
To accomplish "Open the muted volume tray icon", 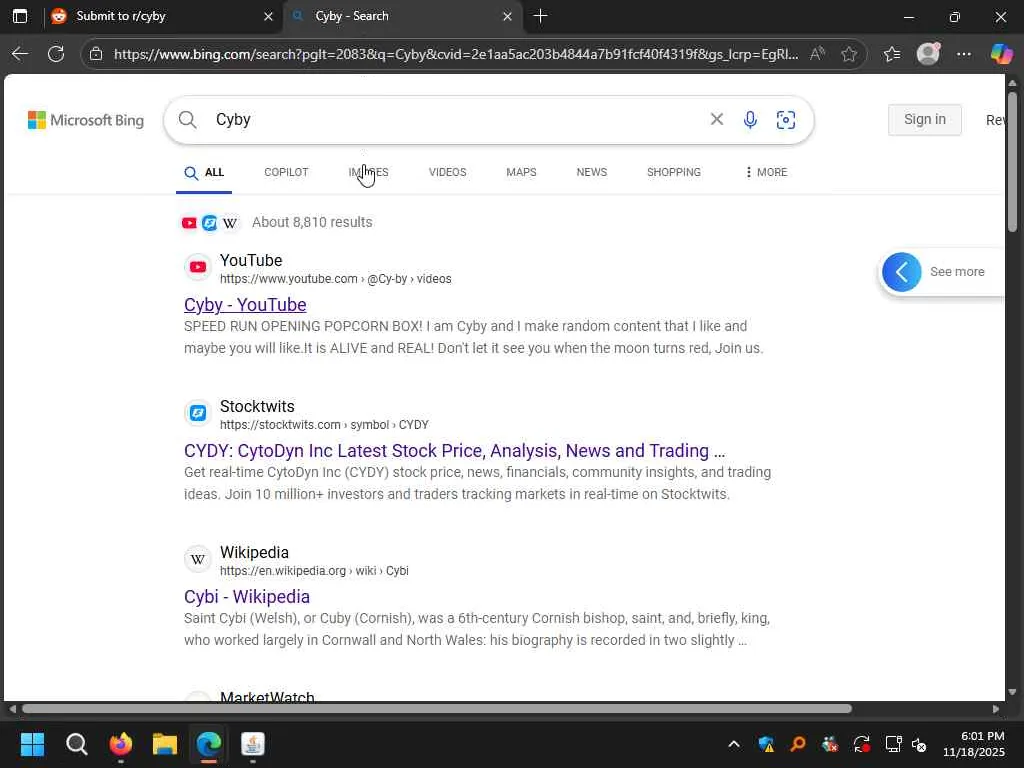I will [x=920, y=744].
